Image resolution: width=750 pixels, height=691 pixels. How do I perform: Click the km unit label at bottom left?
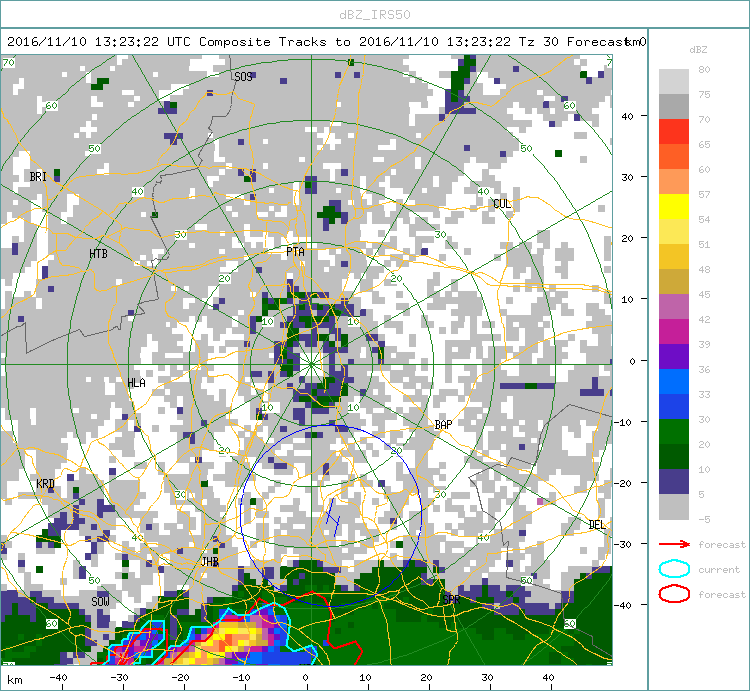coord(14,680)
